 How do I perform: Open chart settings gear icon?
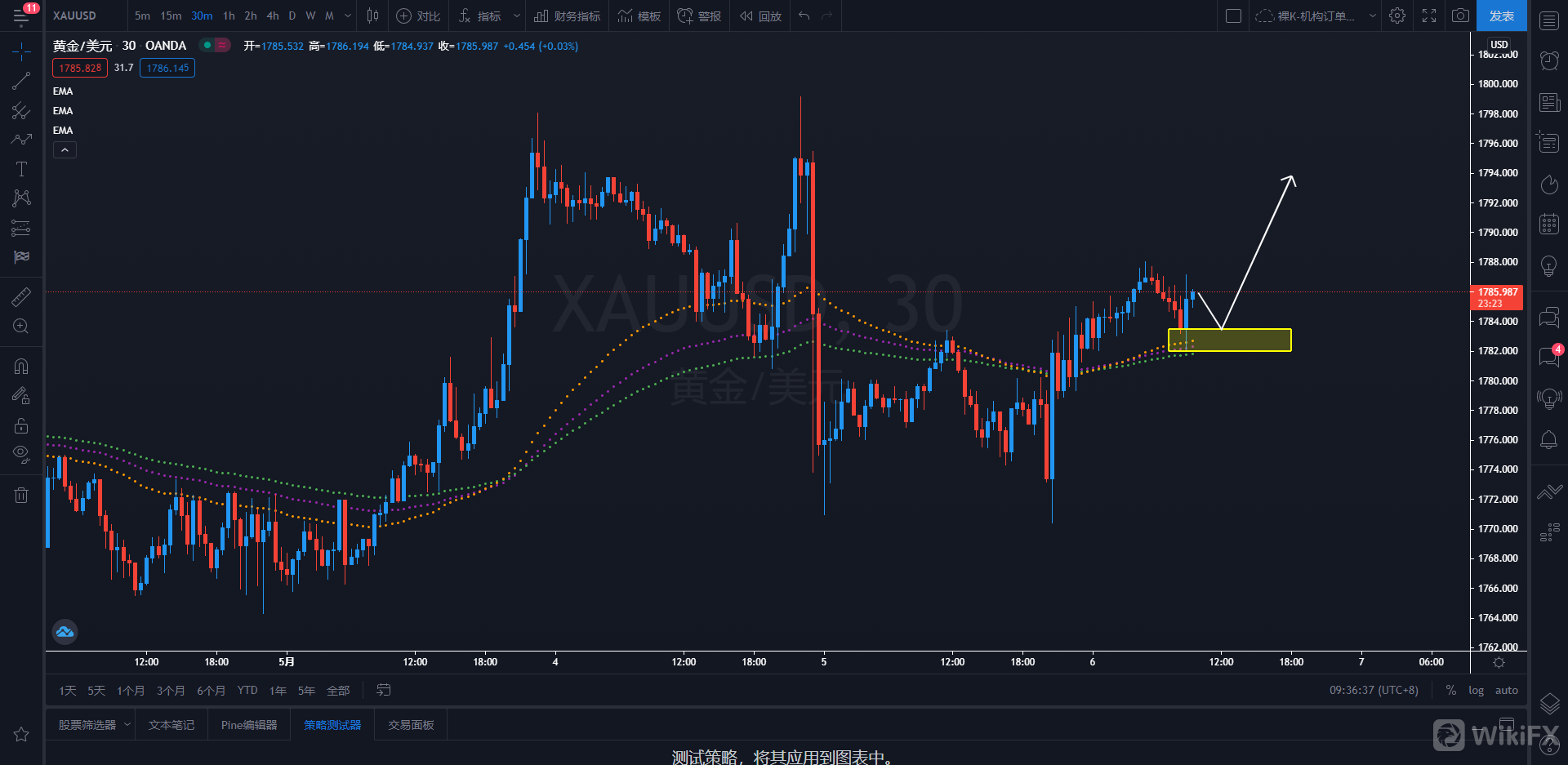pos(1397,16)
